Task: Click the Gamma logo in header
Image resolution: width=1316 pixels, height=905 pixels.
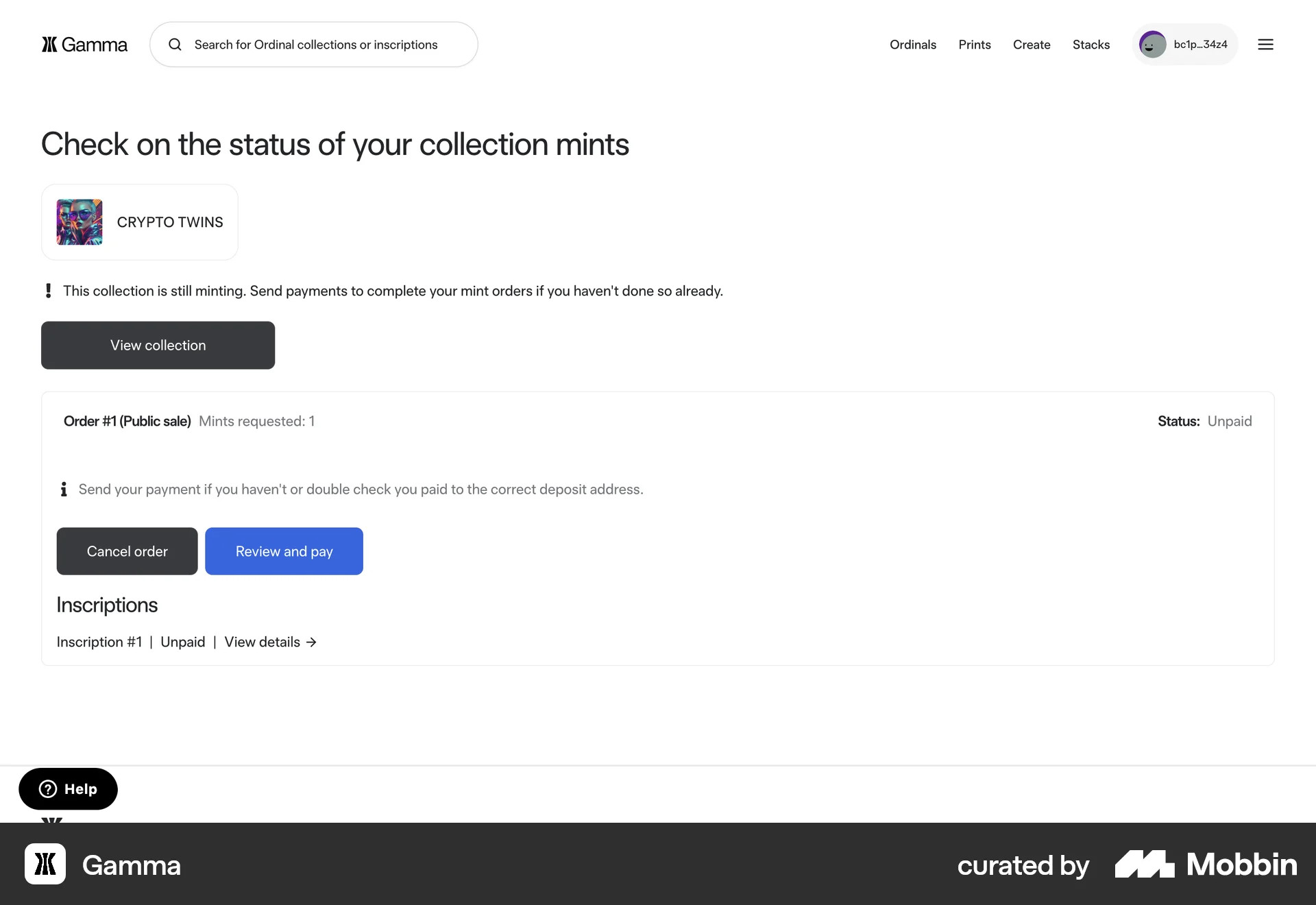Action: 84,45
